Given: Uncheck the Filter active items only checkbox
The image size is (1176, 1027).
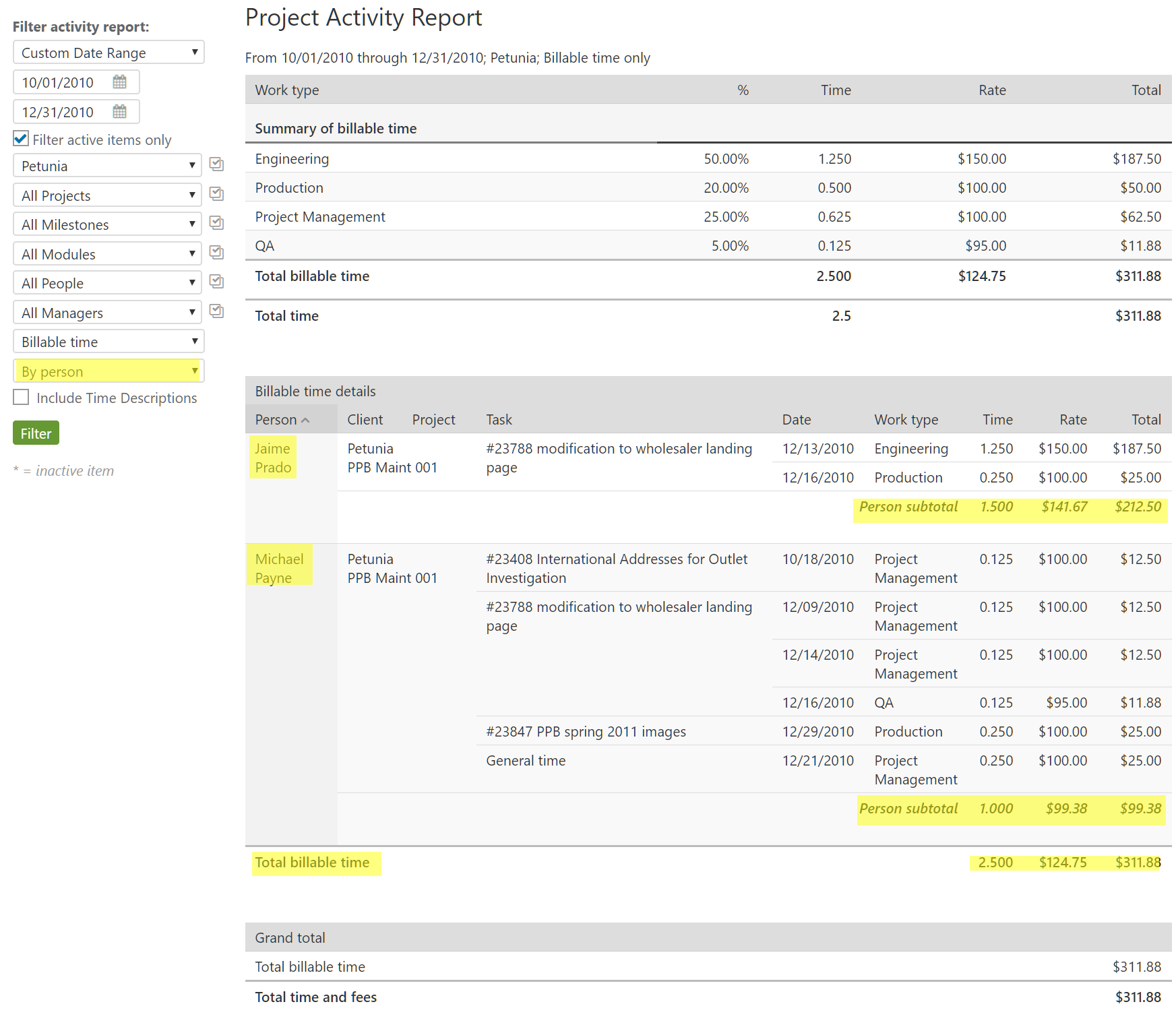Looking at the screenshot, I should click(21, 139).
